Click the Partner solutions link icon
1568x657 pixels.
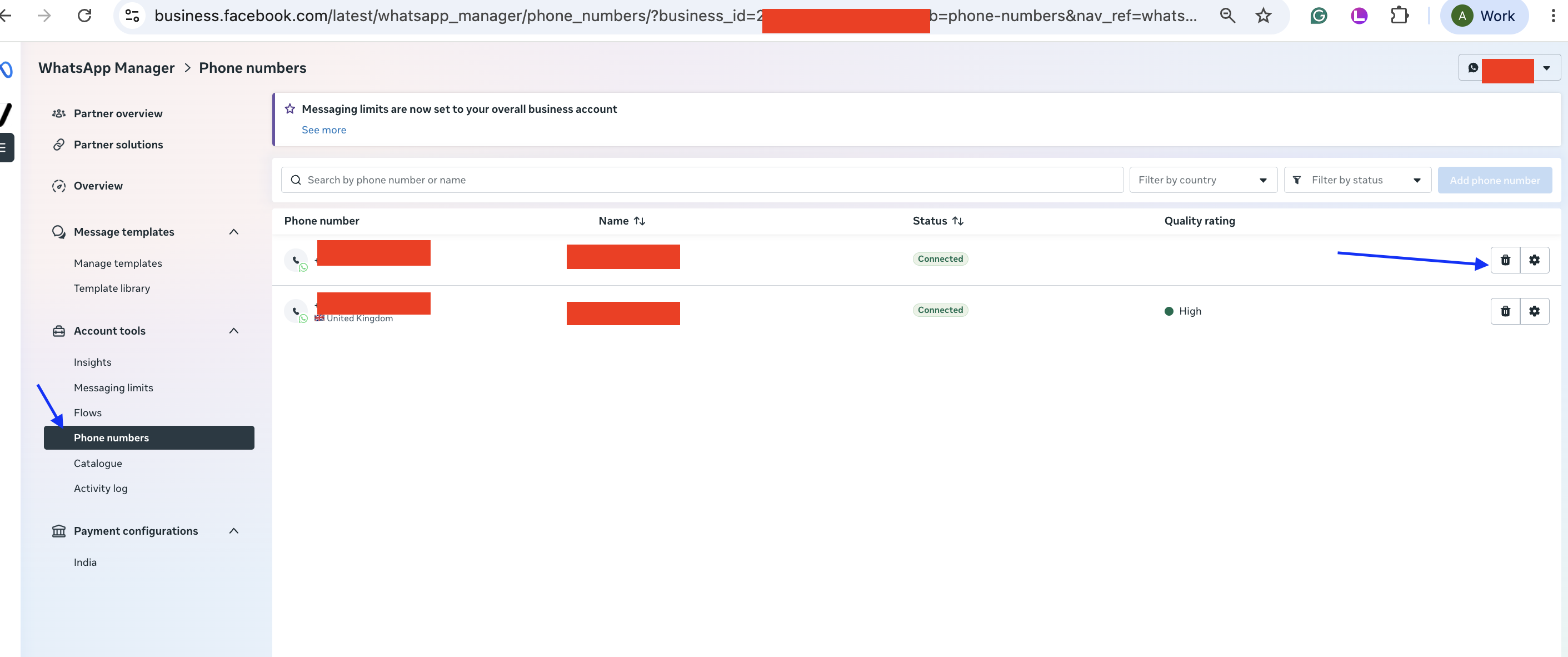[x=58, y=145]
